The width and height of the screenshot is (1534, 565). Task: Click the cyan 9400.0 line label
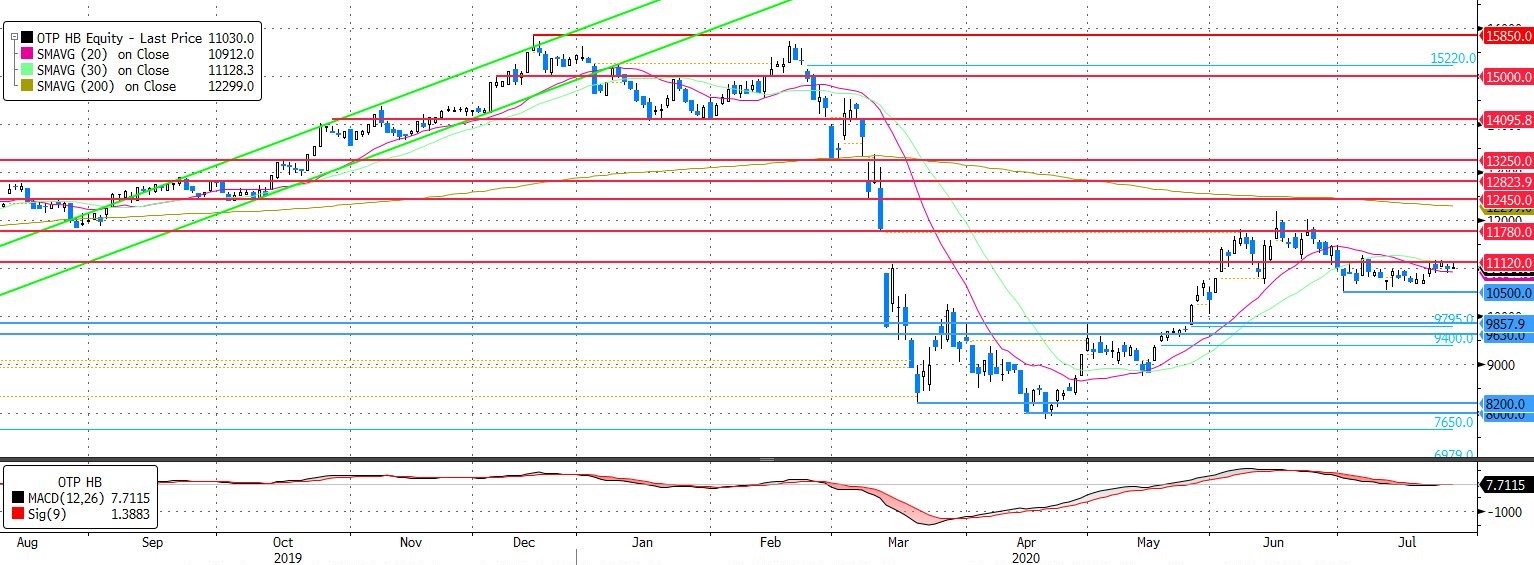1454,339
